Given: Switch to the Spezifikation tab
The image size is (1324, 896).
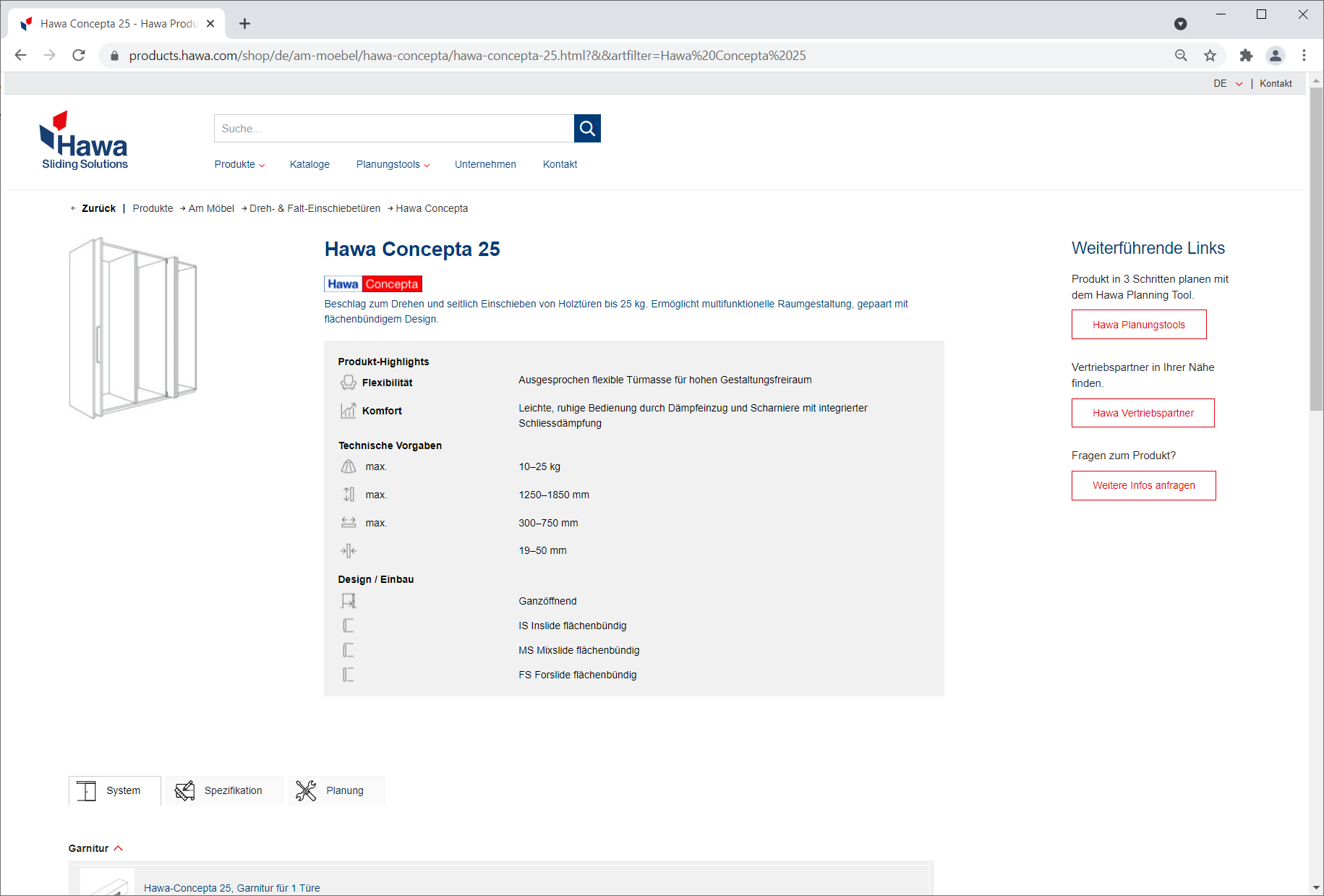Looking at the screenshot, I should [x=225, y=790].
